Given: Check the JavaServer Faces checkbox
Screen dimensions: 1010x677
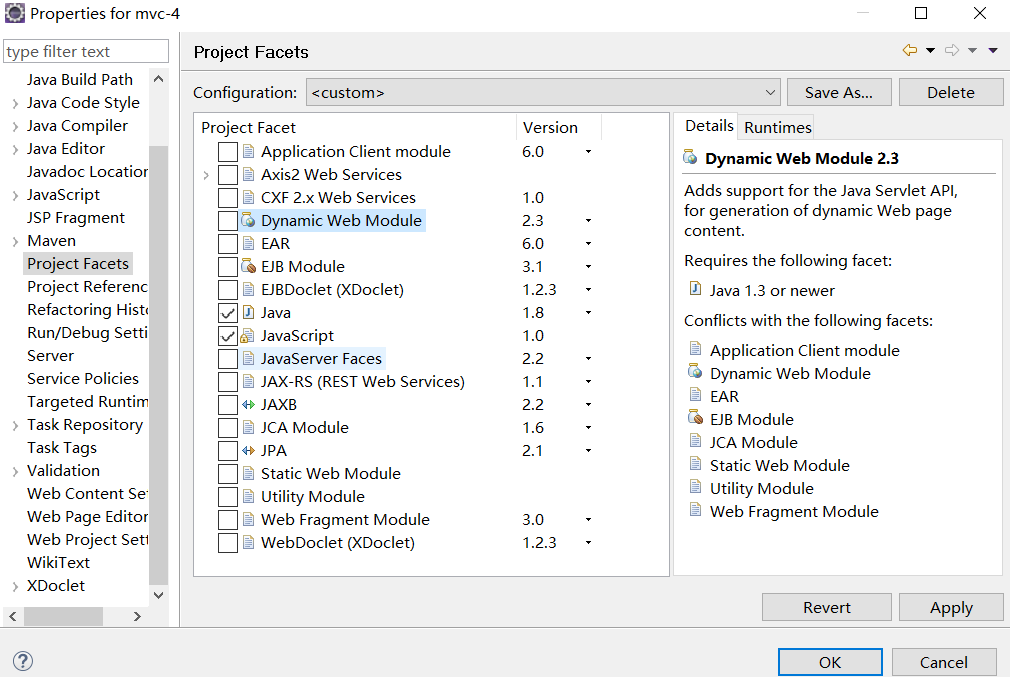Looking at the screenshot, I should 228,359.
